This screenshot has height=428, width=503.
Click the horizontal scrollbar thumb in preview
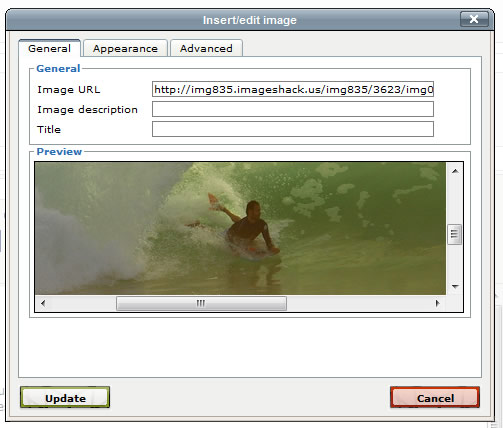pos(201,303)
